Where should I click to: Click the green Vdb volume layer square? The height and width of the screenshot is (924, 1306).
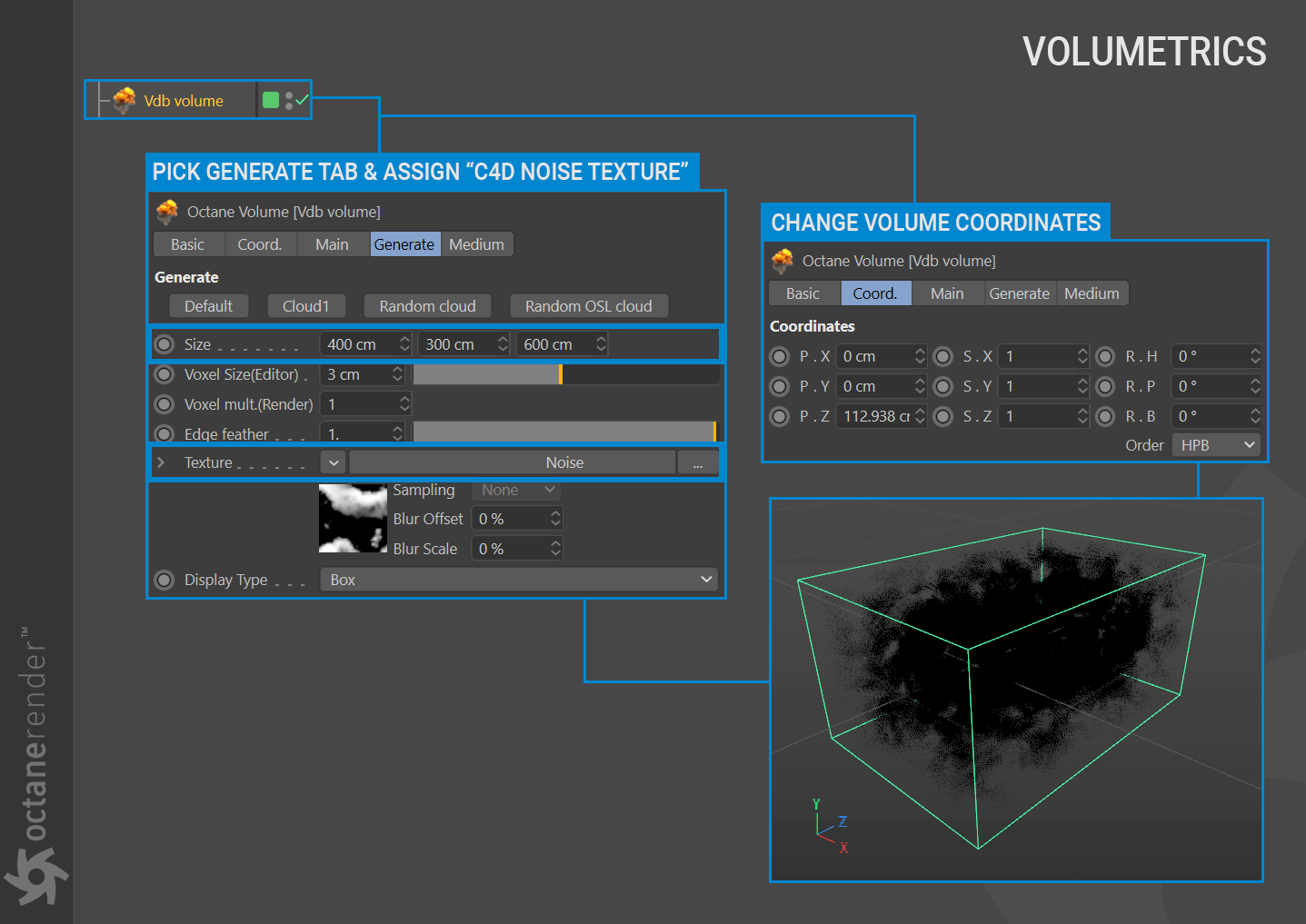pyautogui.click(x=271, y=100)
